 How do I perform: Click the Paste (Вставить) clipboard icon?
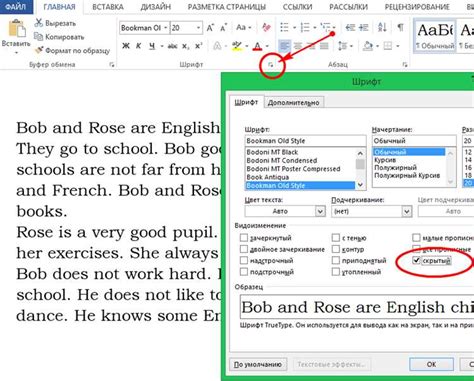(16, 28)
